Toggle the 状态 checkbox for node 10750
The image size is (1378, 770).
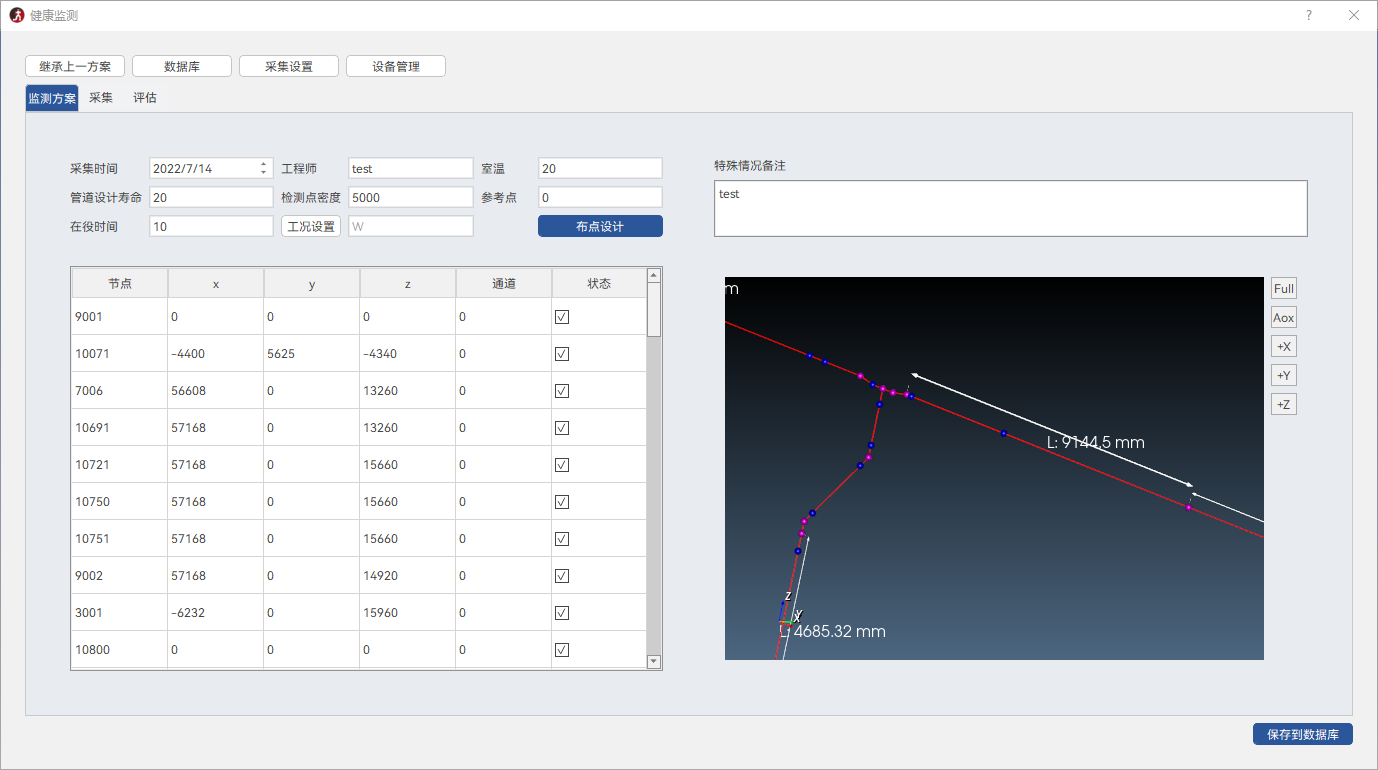562,501
